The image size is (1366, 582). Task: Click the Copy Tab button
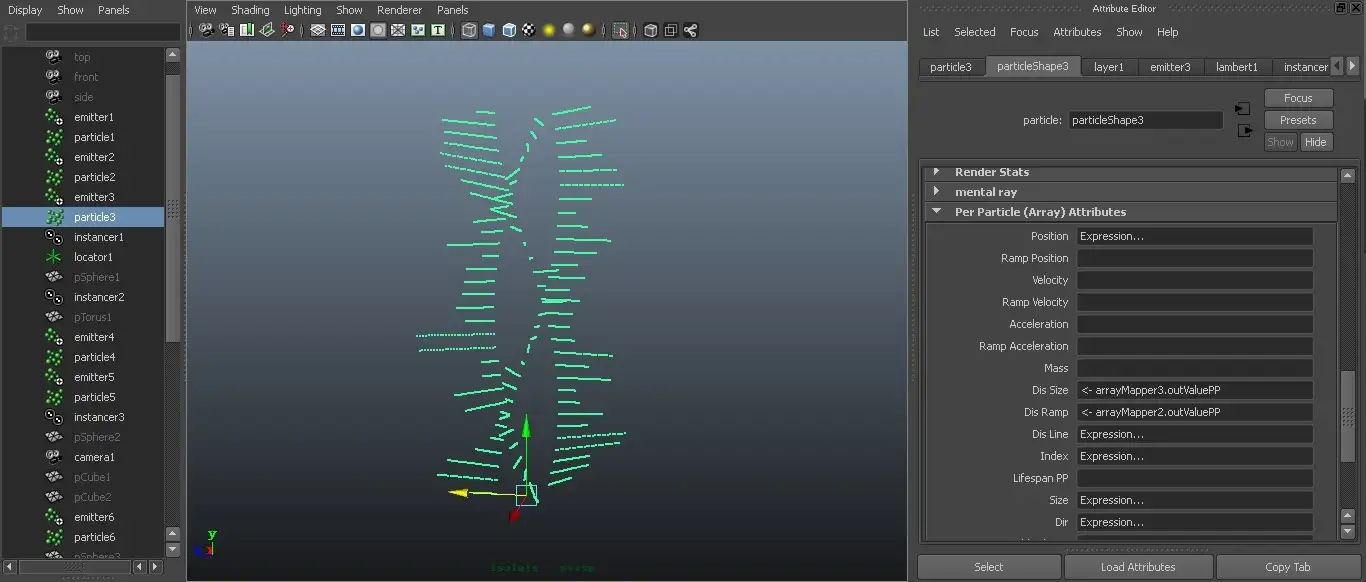[1287, 567]
